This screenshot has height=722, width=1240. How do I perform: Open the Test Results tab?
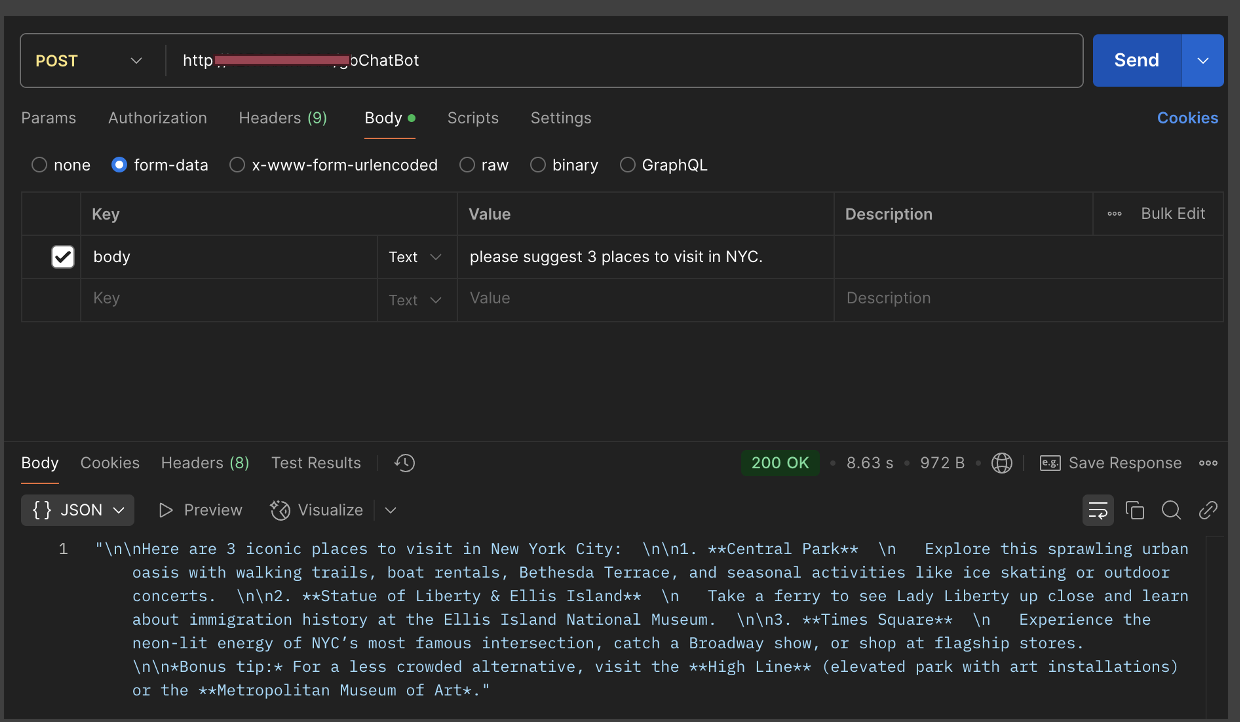click(x=316, y=463)
